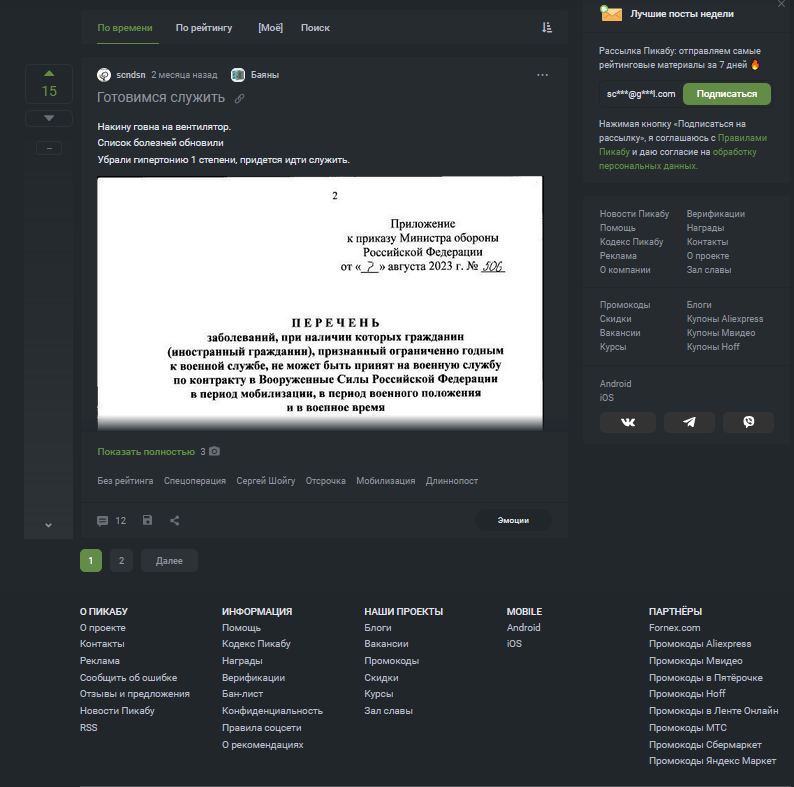Jump to the next post with the chevron
This screenshot has height=787, width=794.
pos(49,525)
